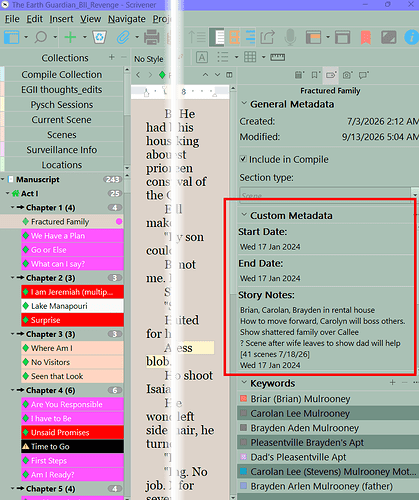
Task: Click the pink label dot on Fractured Family
Action: point(119,221)
